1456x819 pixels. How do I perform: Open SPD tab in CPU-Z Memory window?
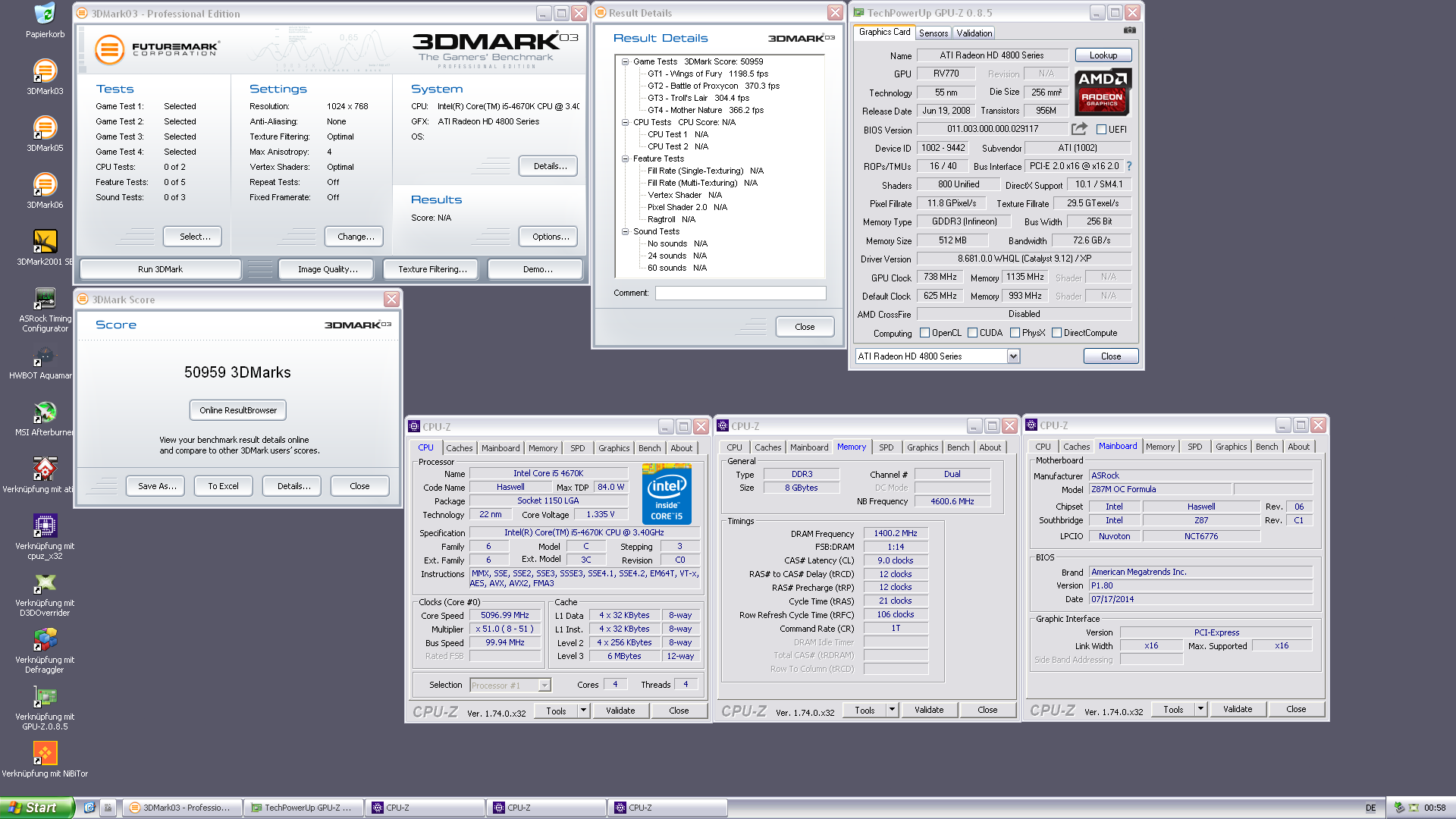(886, 447)
